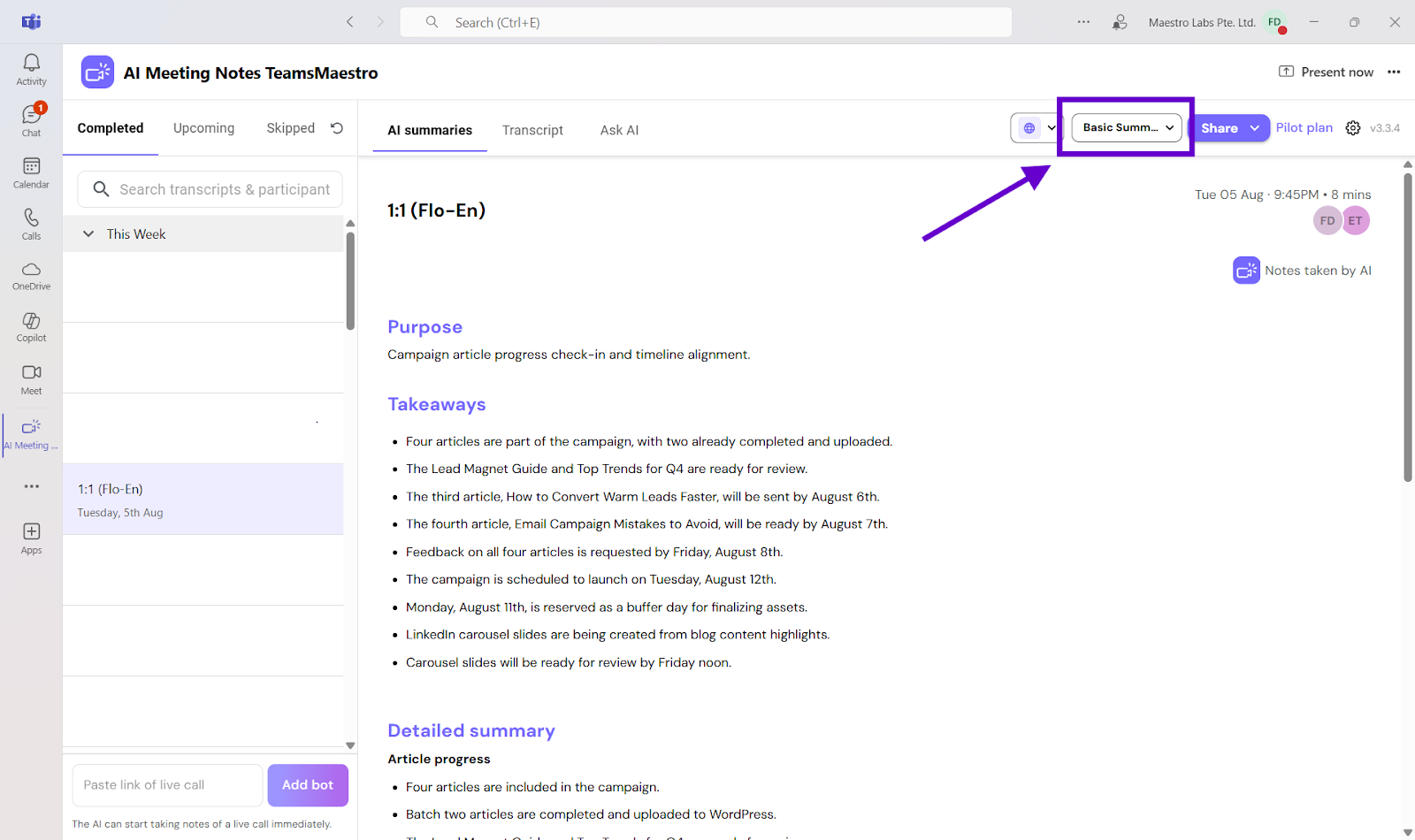Image resolution: width=1415 pixels, height=840 pixels.
Task: Click the meeting title 1:1 (Flo-En) heading
Action: (x=437, y=210)
